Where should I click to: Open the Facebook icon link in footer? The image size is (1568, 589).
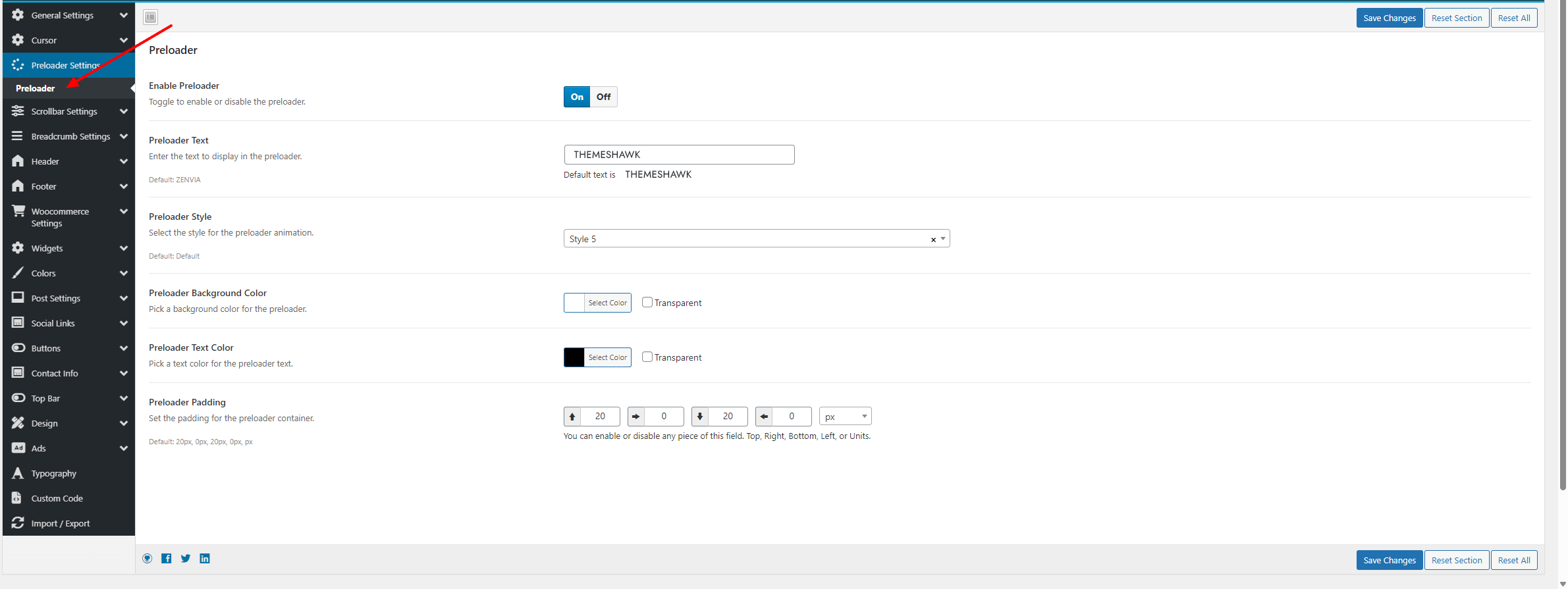(x=167, y=559)
